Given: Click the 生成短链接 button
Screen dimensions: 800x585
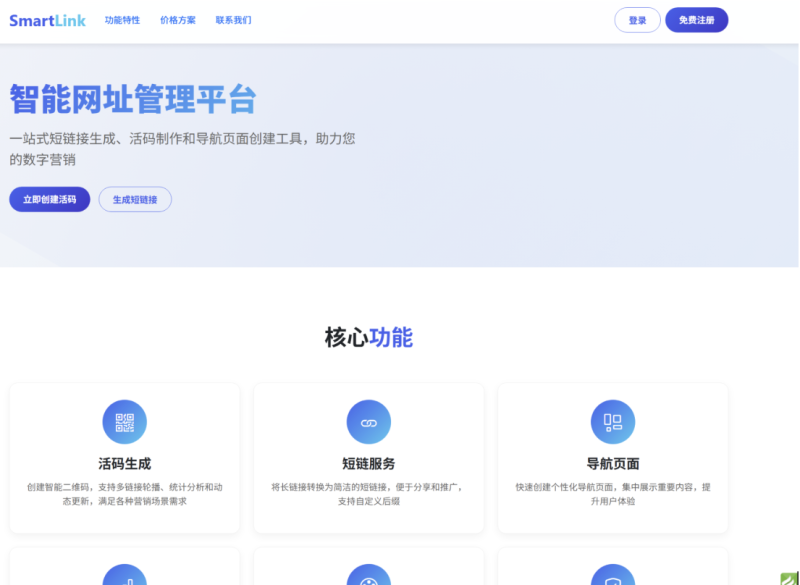Looking at the screenshot, I should 135,199.
